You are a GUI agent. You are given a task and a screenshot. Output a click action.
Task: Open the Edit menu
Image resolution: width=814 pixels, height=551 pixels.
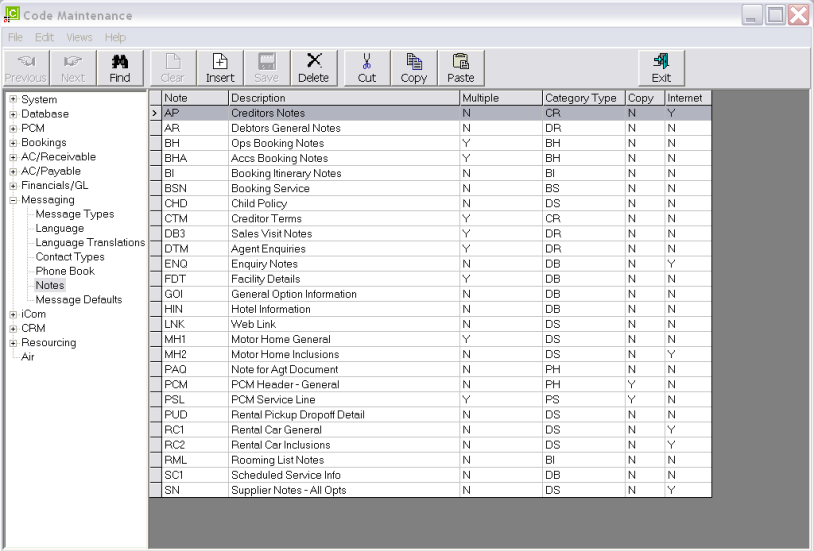pyautogui.click(x=44, y=37)
